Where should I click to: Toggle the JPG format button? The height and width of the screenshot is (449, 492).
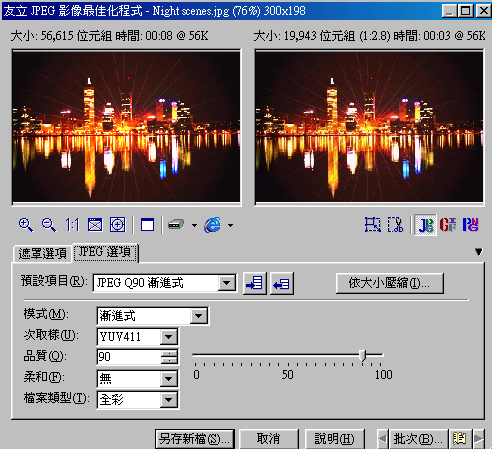coord(425,225)
